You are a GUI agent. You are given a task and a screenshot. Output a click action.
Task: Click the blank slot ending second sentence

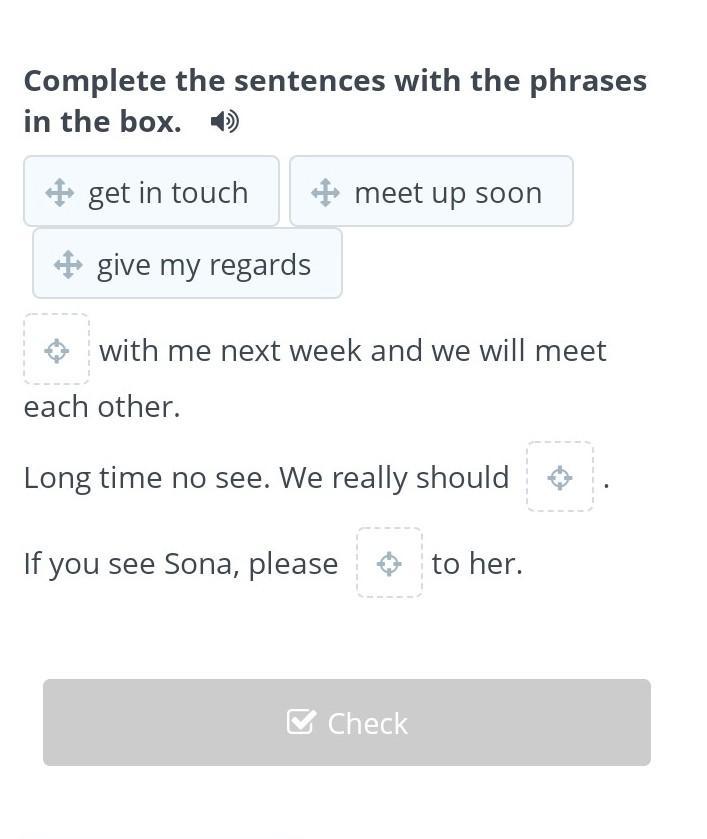(x=560, y=476)
